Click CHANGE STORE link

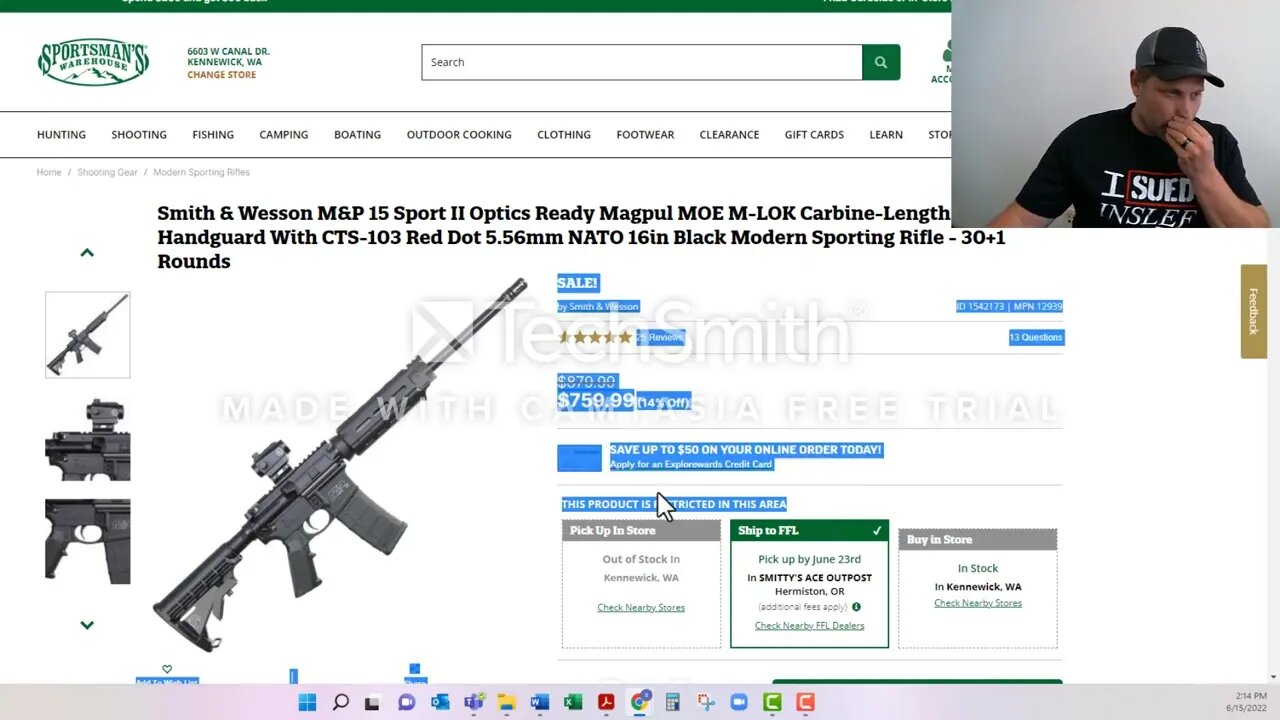click(x=221, y=75)
